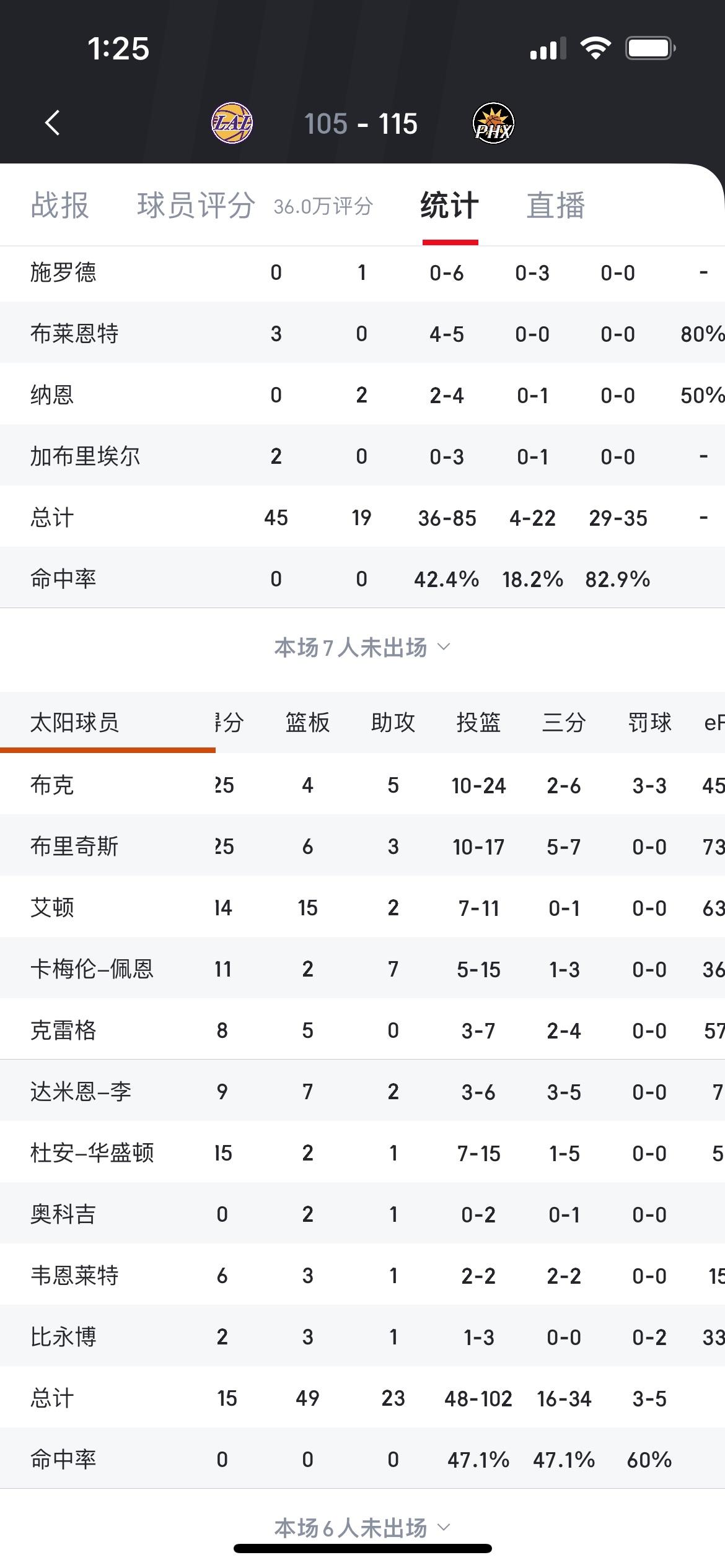
Task: Tap the home indicator bar
Action: pos(362,1548)
